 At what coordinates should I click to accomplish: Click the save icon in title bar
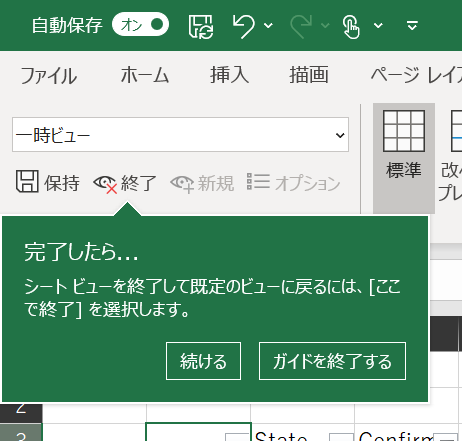tap(201, 26)
